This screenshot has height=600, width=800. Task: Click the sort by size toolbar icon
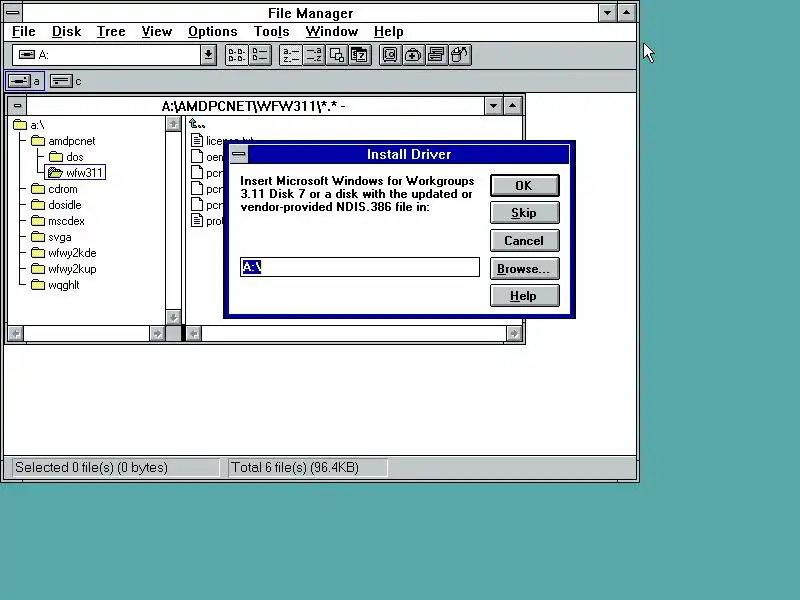(337, 55)
